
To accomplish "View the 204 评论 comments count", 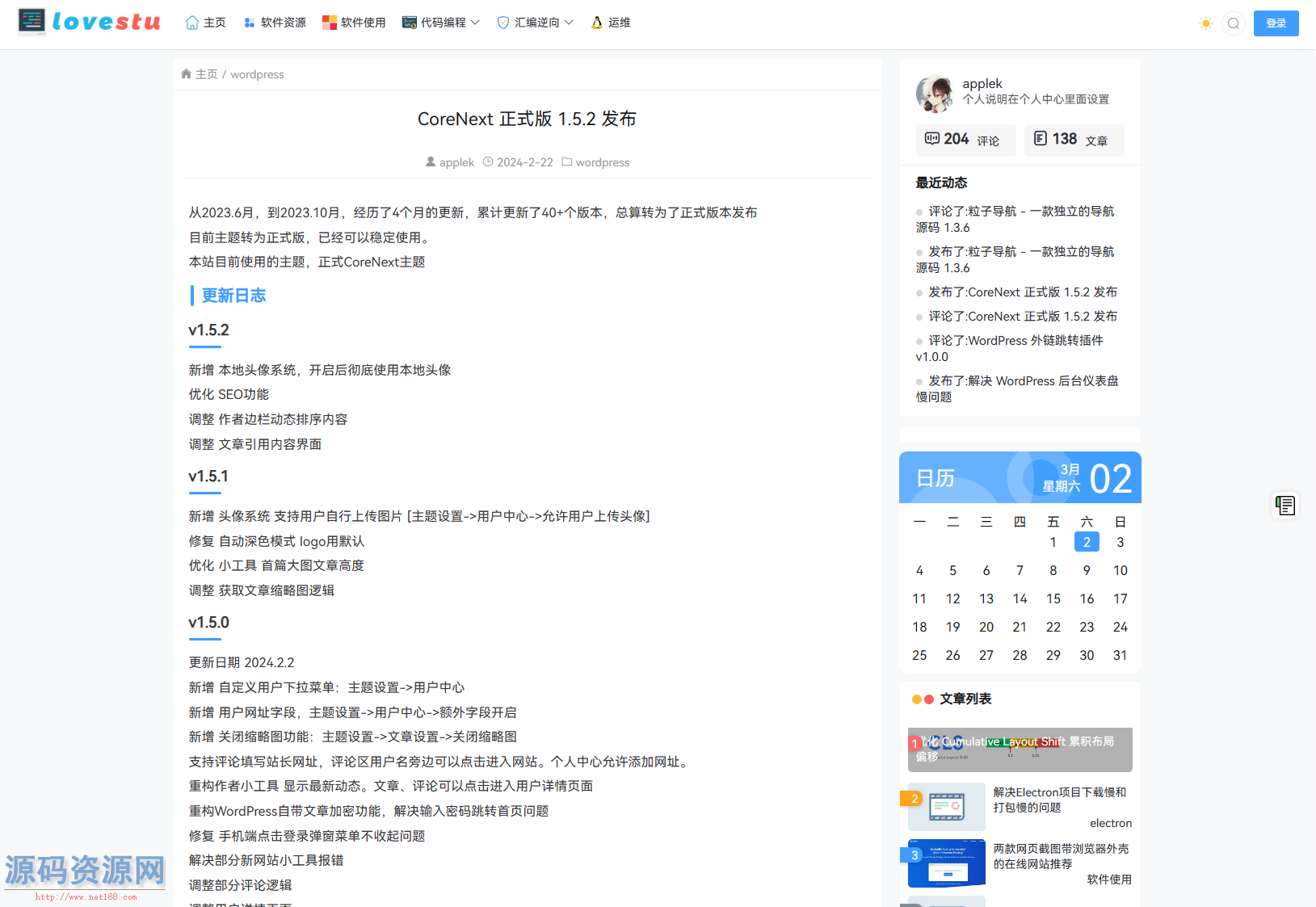I will (965, 140).
